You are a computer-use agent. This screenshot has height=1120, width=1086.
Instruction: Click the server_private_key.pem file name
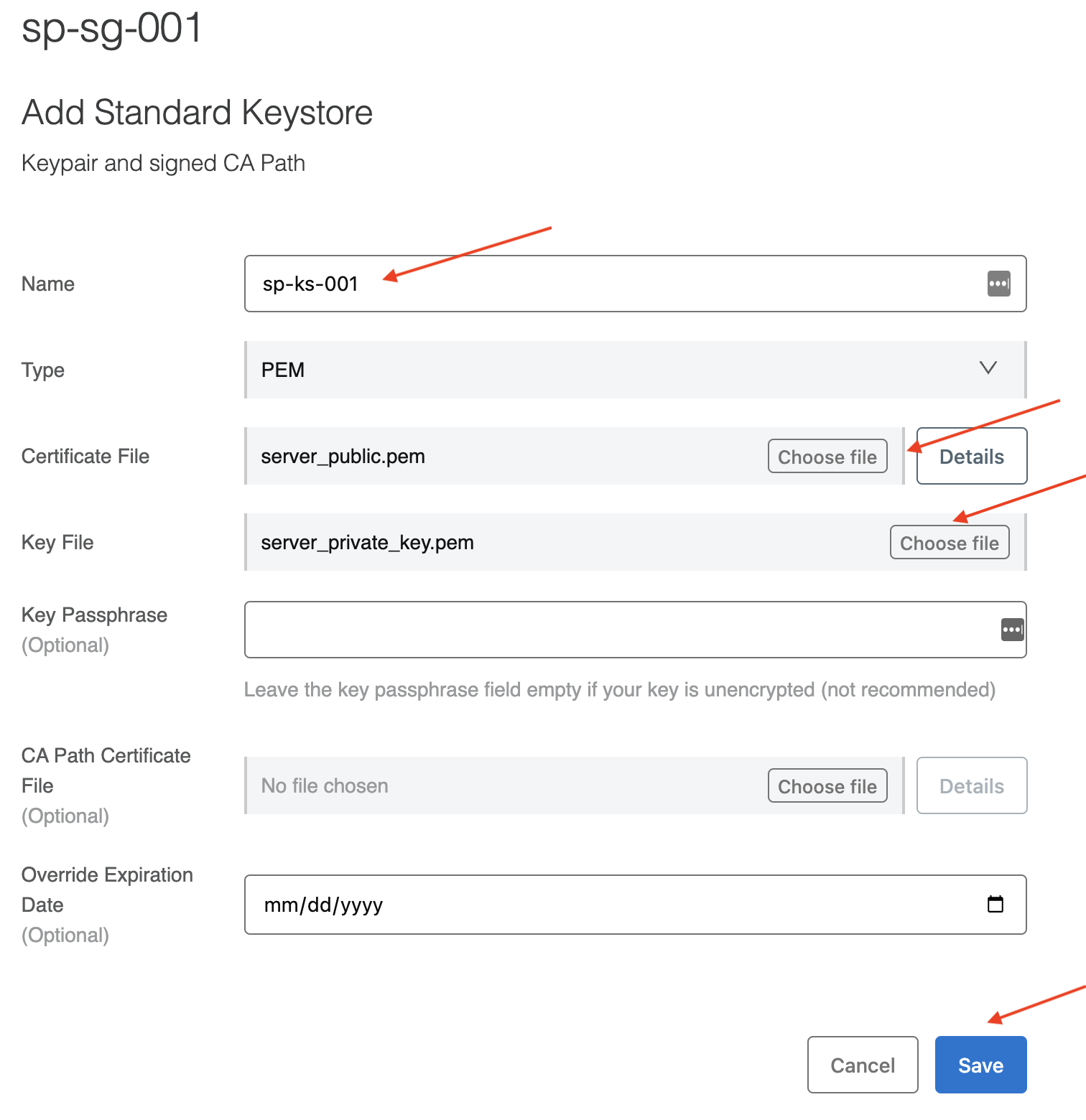pyautogui.click(x=367, y=543)
